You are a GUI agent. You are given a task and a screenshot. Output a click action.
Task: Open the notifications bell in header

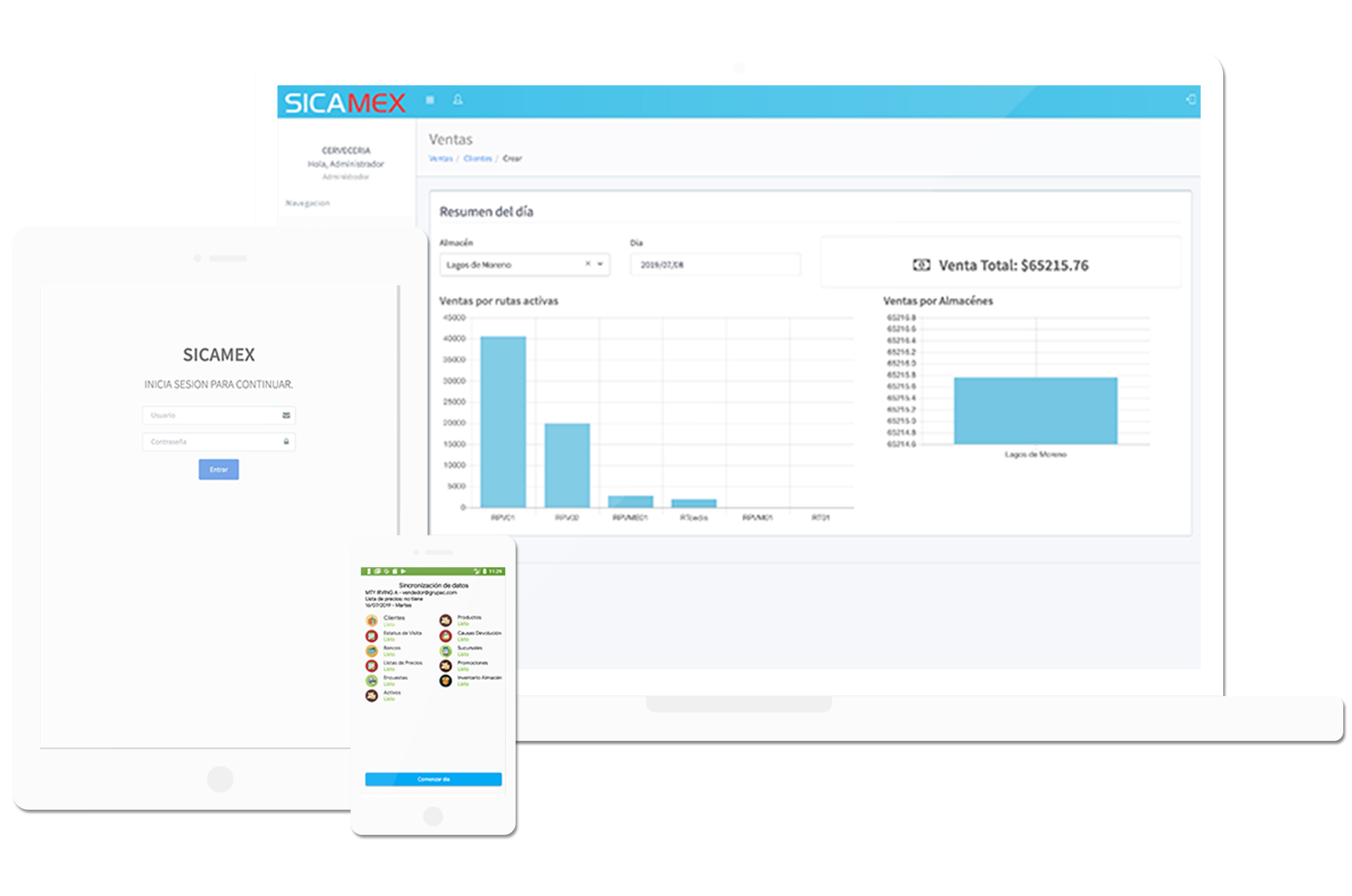(458, 100)
